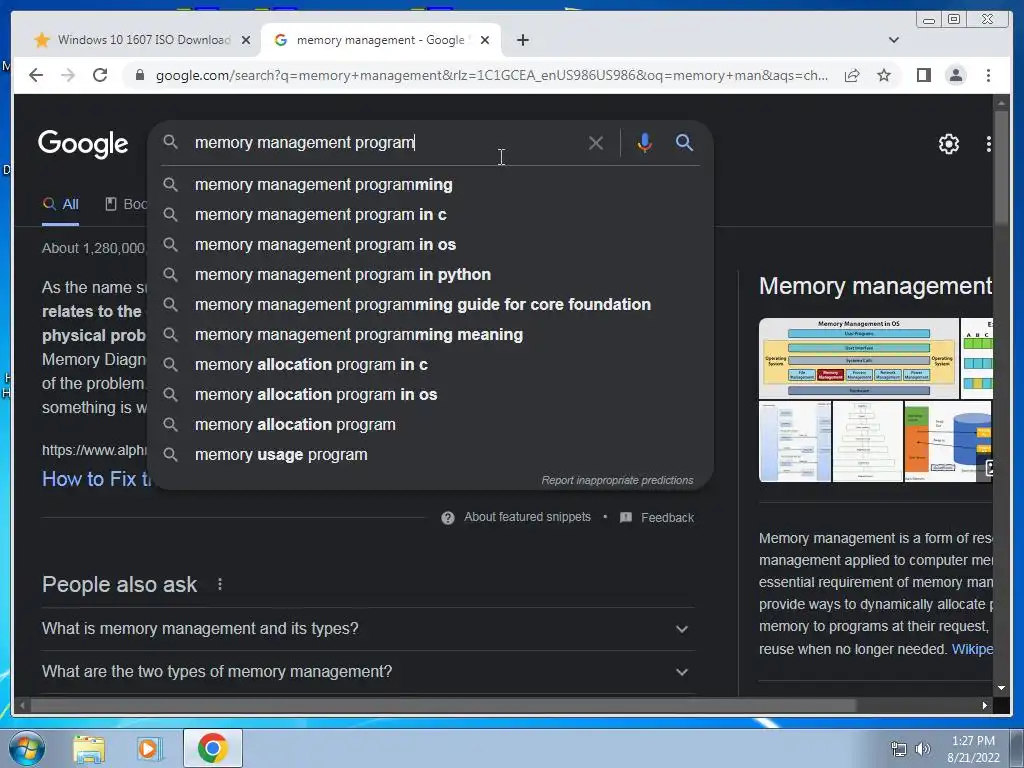This screenshot has width=1024, height=768.
Task: Share this page icon in address bar
Action: [x=852, y=75]
